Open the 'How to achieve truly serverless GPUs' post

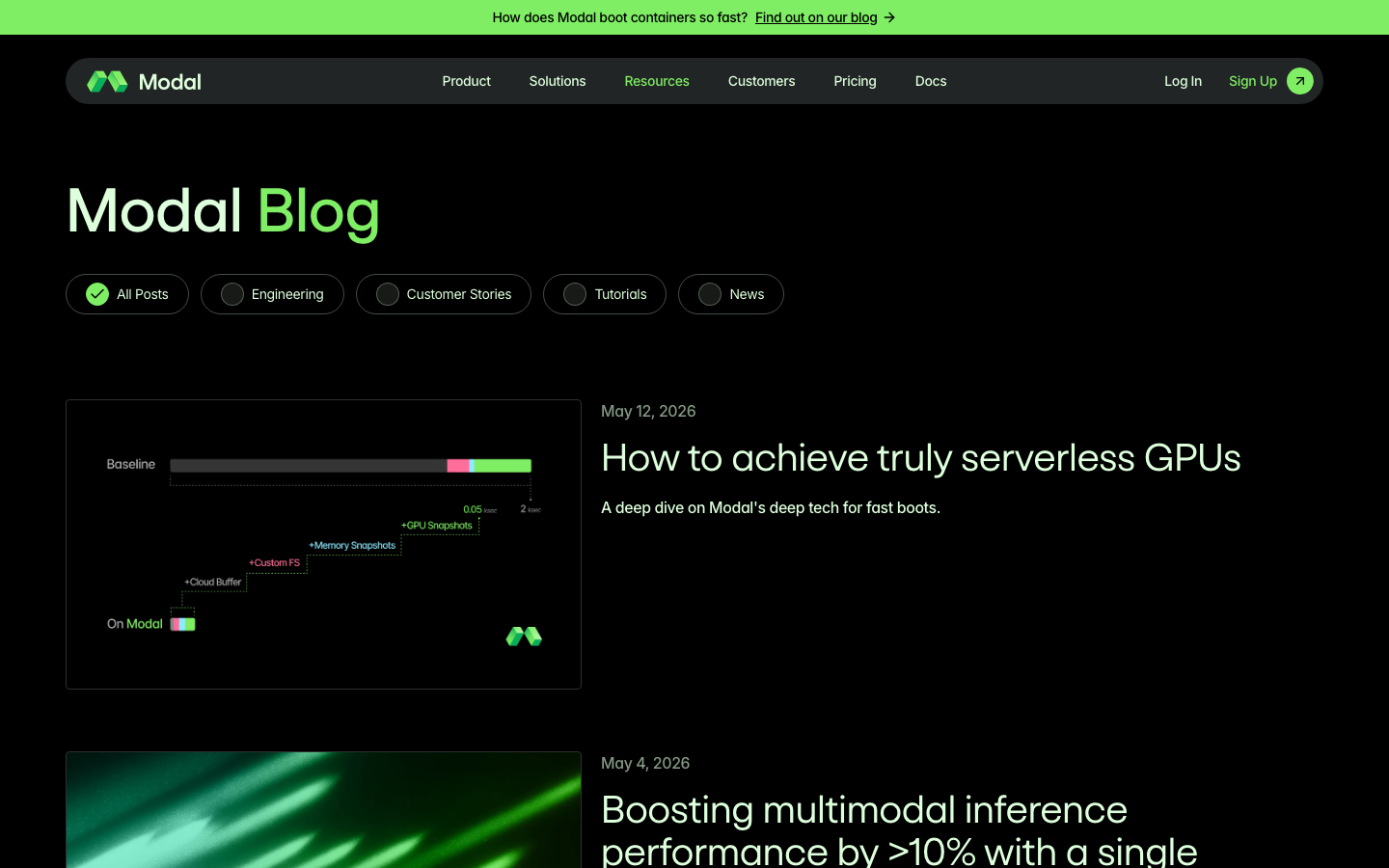coord(921,458)
